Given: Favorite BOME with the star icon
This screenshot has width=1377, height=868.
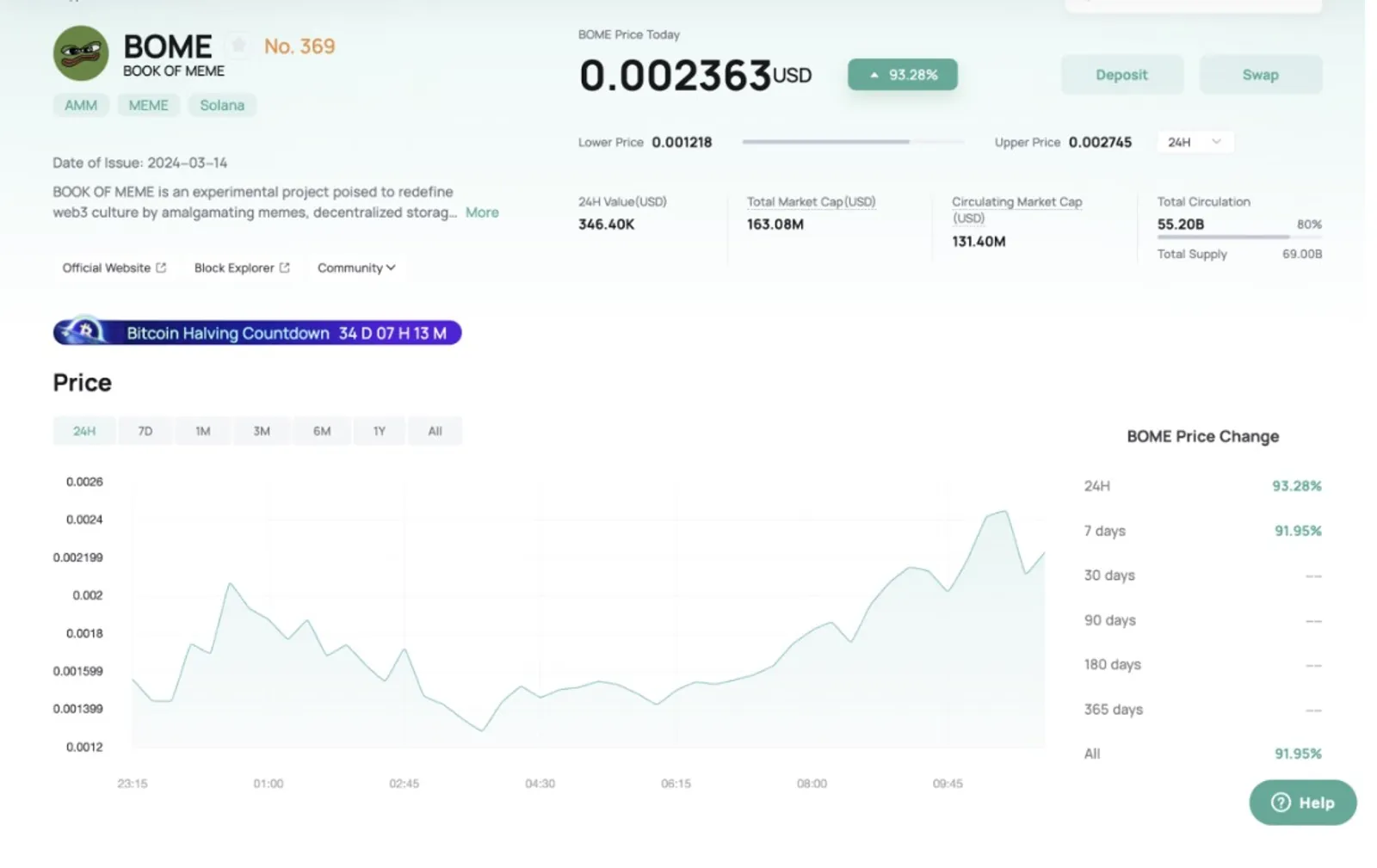Looking at the screenshot, I should click(x=238, y=45).
